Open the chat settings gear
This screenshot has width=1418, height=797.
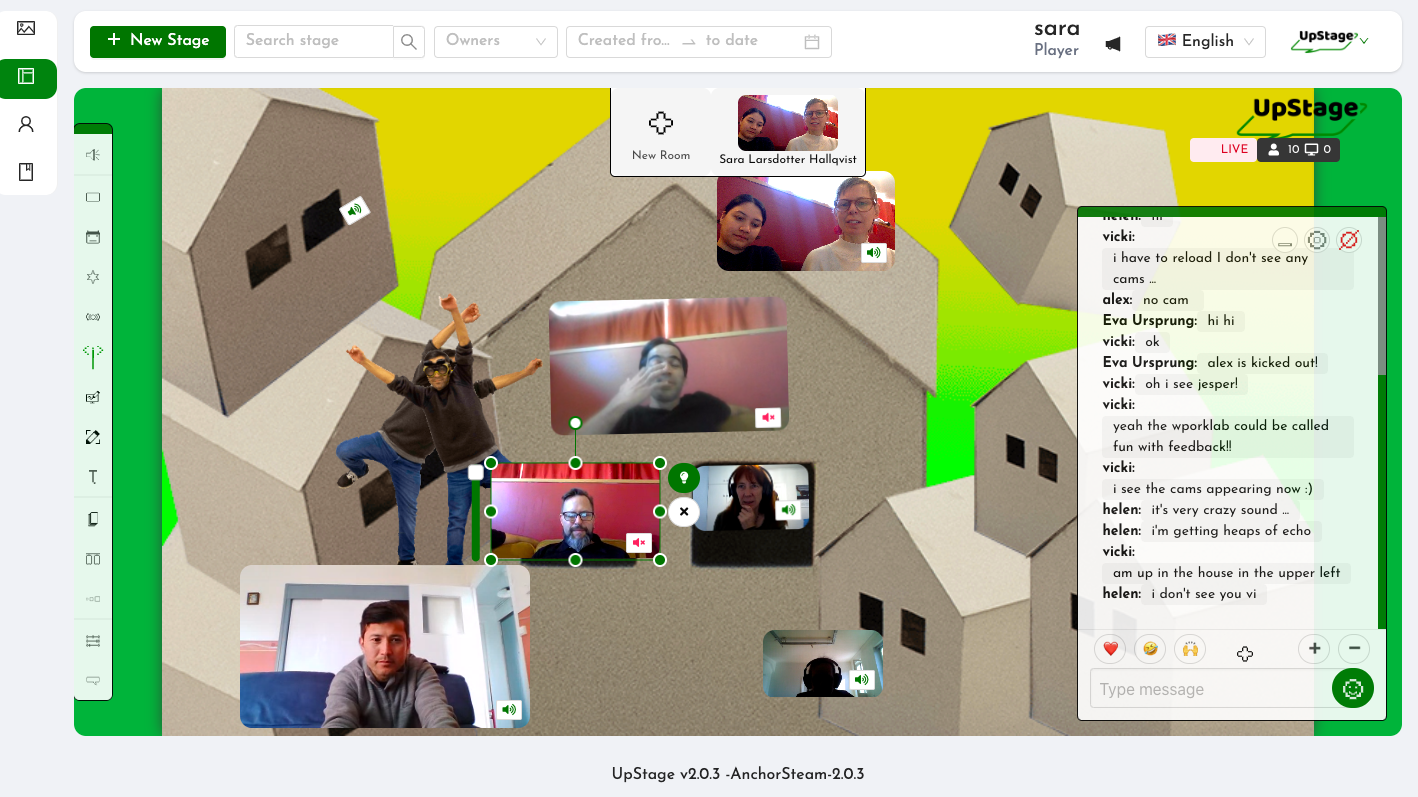(x=1317, y=240)
